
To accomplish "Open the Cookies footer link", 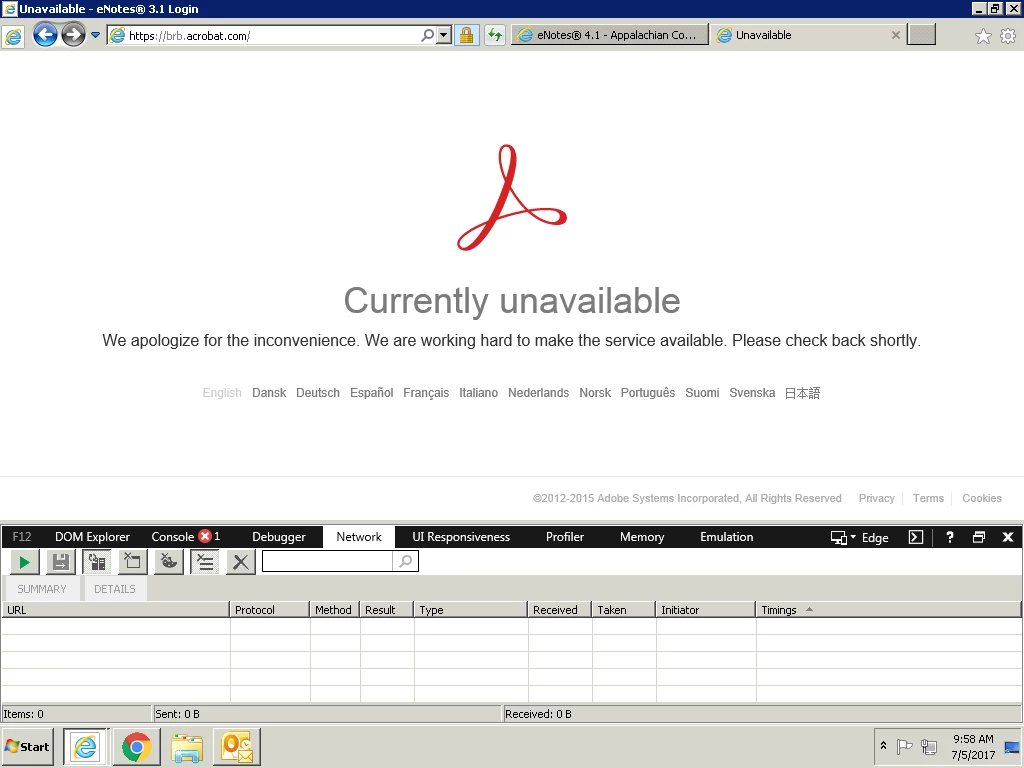I will click(982, 498).
